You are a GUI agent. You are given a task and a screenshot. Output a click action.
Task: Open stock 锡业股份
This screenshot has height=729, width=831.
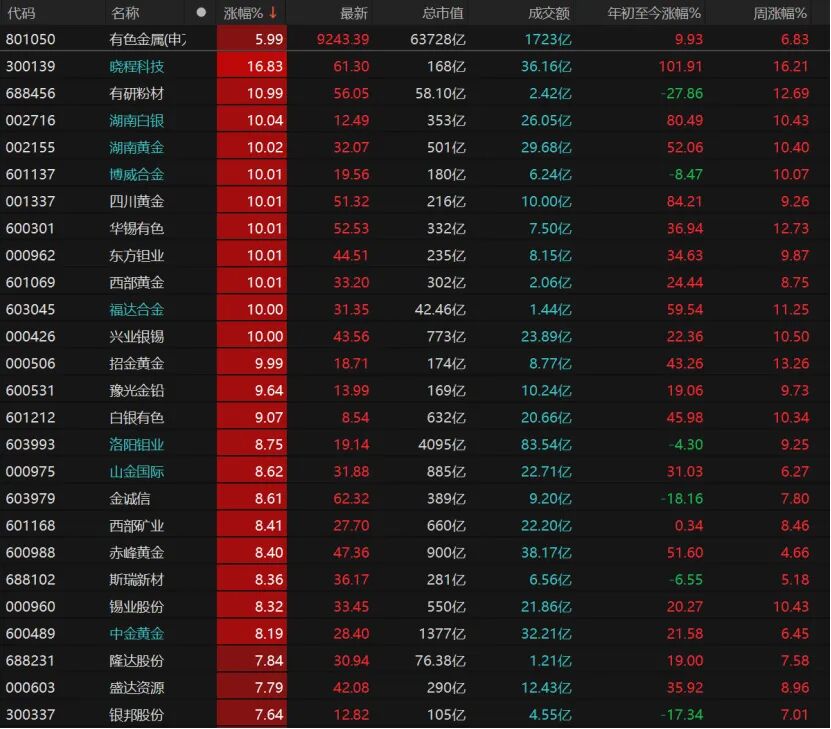point(137,607)
